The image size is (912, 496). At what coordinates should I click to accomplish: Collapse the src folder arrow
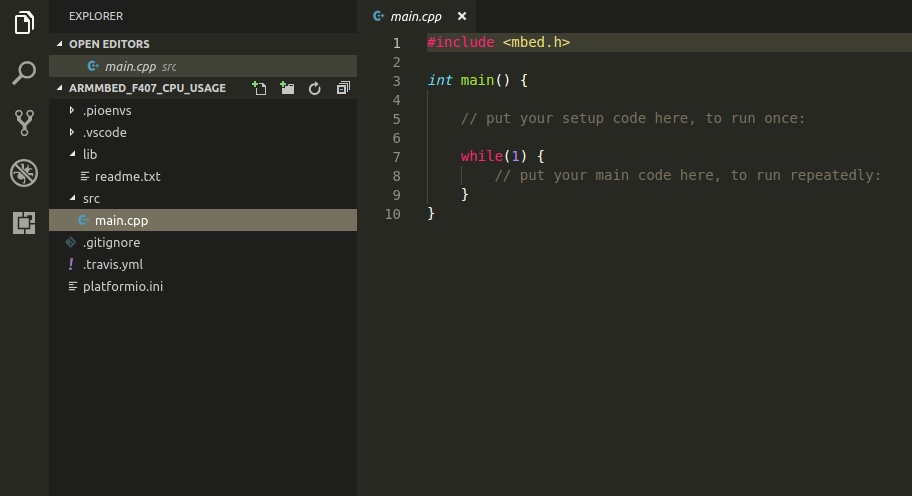[x=72, y=198]
